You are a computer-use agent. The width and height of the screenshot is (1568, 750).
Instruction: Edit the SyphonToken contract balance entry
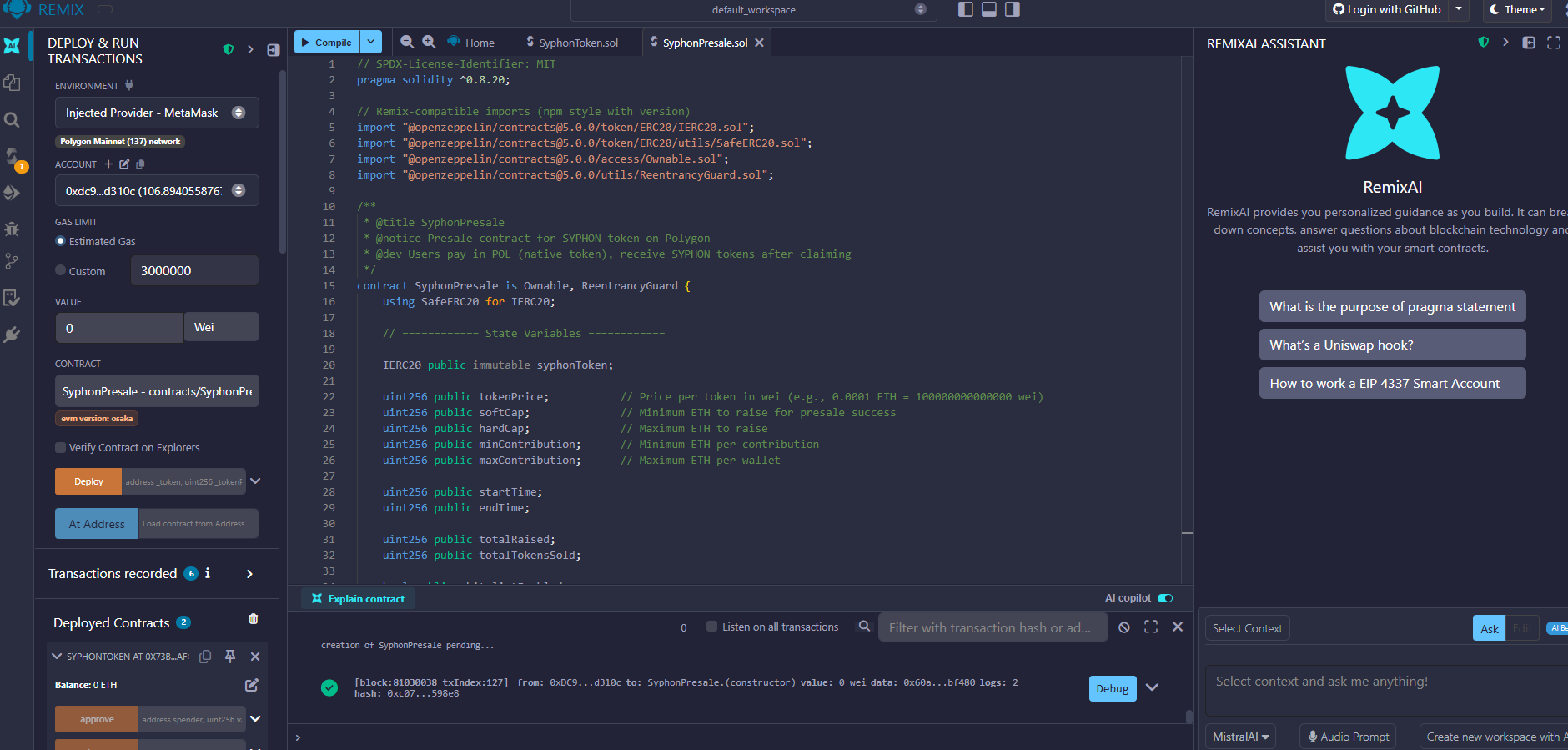click(x=252, y=685)
